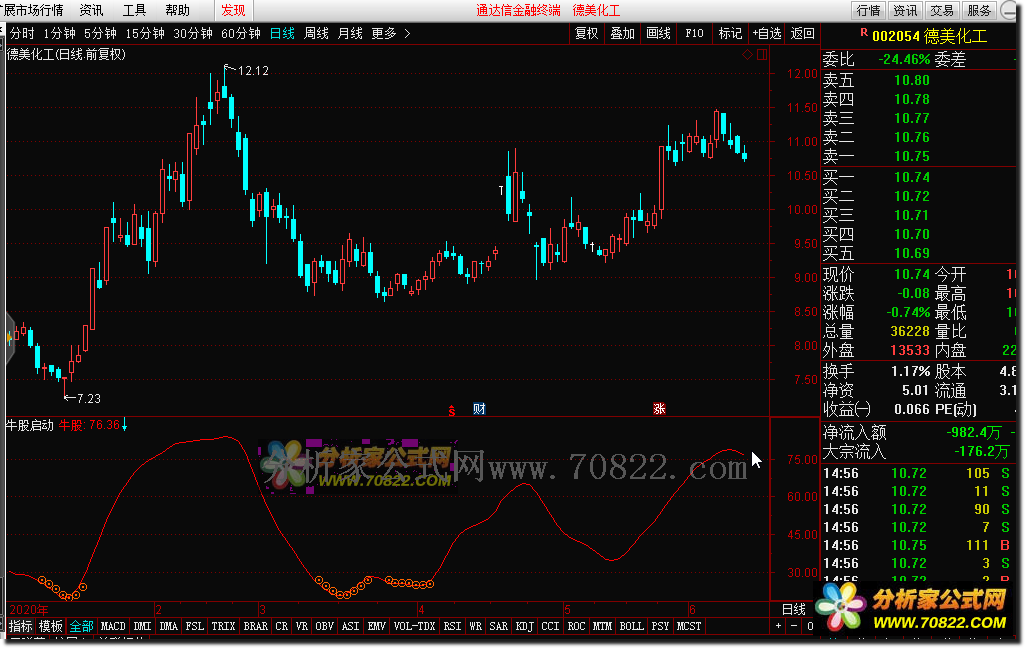Switch to the WR indicator

tap(476, 626)
